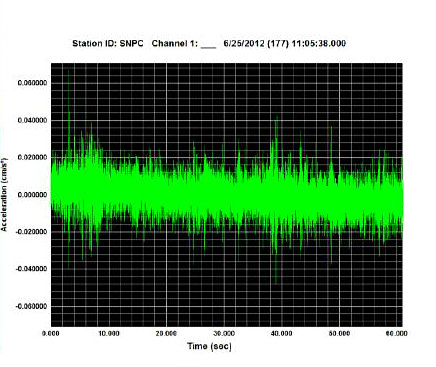The width and height of the screenshot is (436, 367).
Task: Click the 50.000 time axis tick label
Action: 339,334
